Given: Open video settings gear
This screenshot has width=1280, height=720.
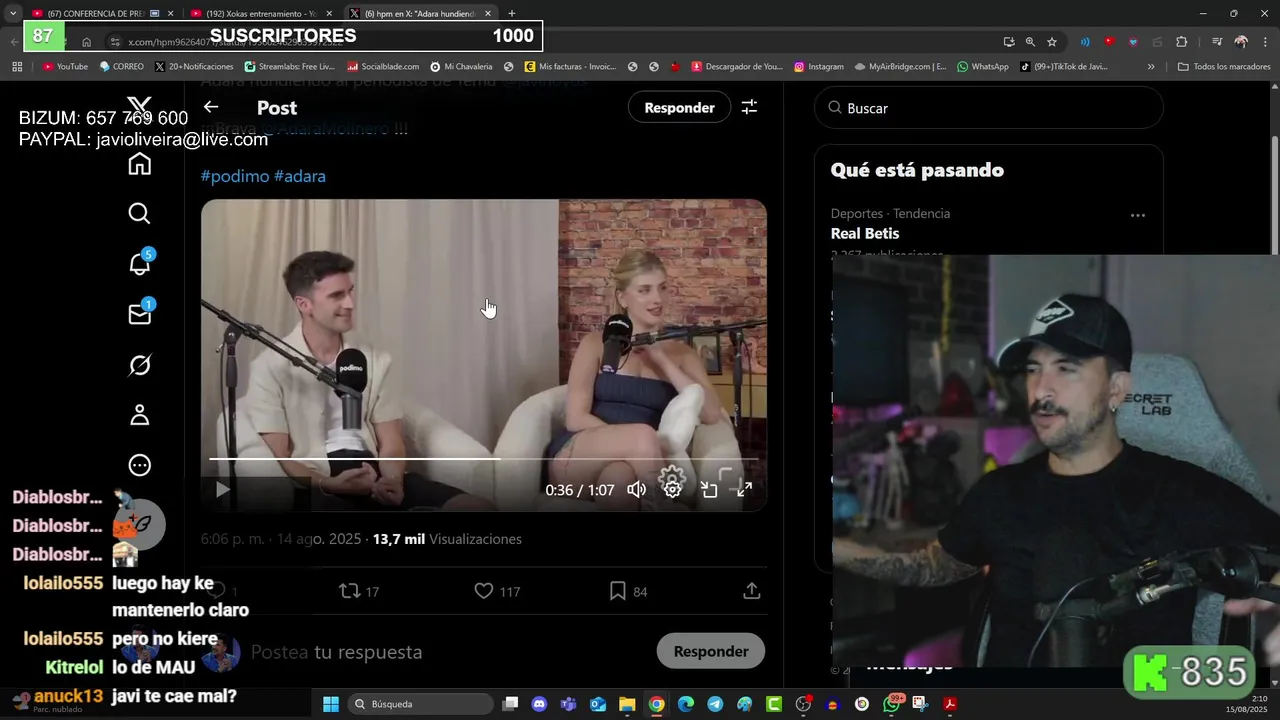Looking at the screenshot, I should (x=672, y=489).
